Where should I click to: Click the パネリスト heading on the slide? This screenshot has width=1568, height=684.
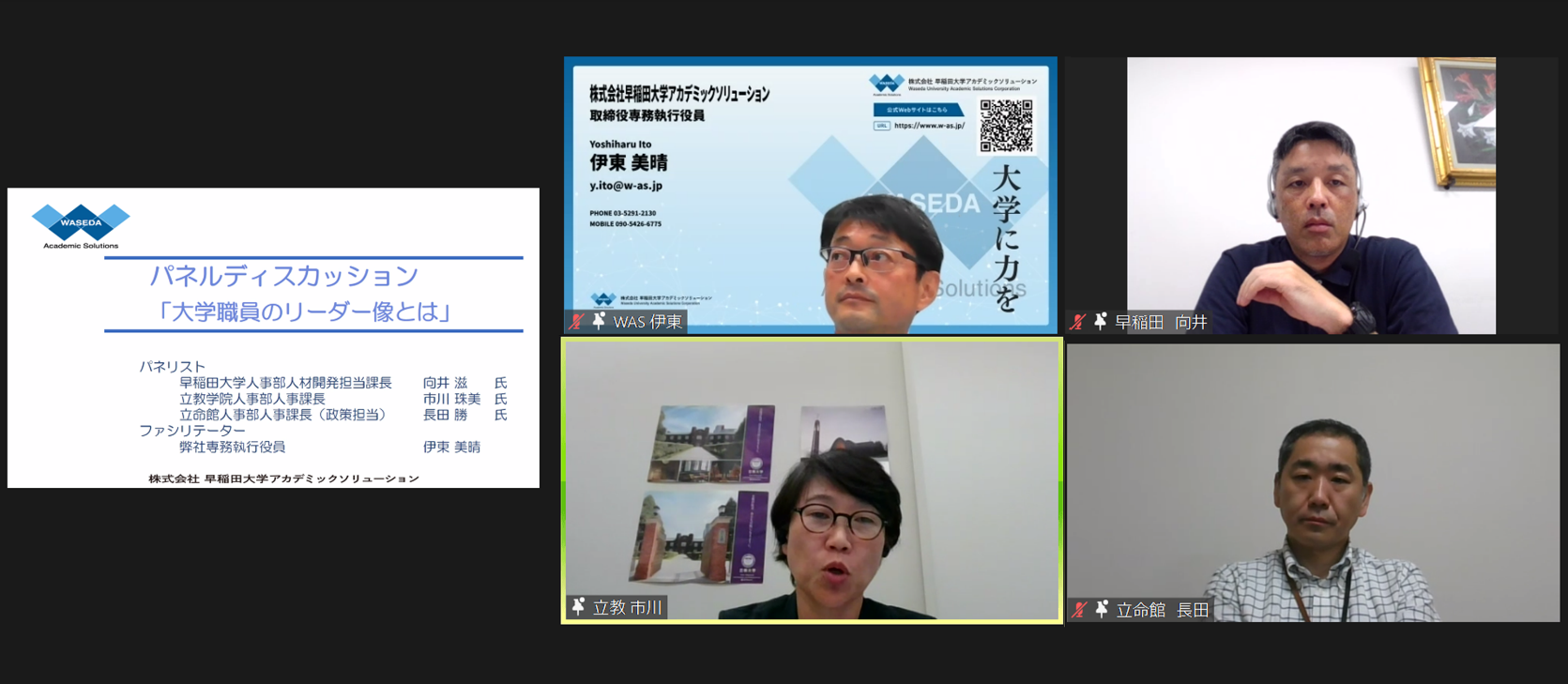[172, 367]
